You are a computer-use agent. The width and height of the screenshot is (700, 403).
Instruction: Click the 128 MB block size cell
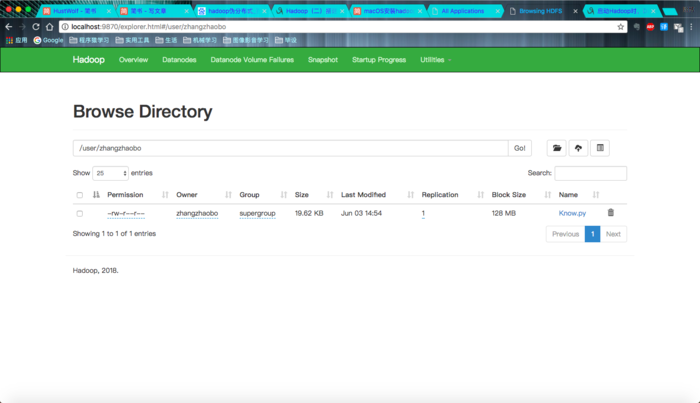(504, 213)
